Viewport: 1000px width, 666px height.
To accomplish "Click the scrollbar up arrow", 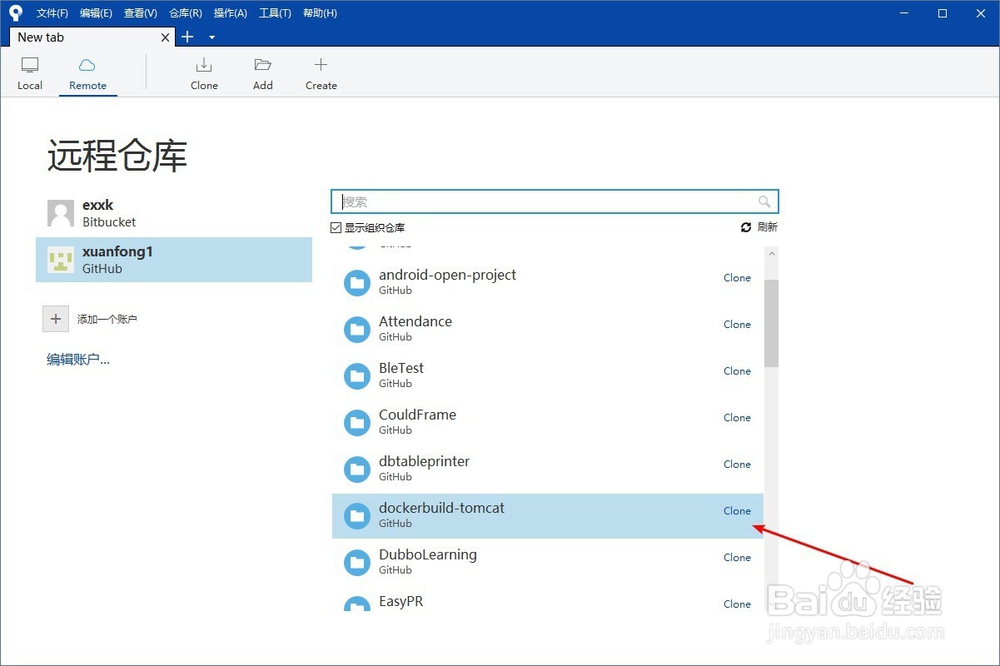I will click(x=772, y=254).
